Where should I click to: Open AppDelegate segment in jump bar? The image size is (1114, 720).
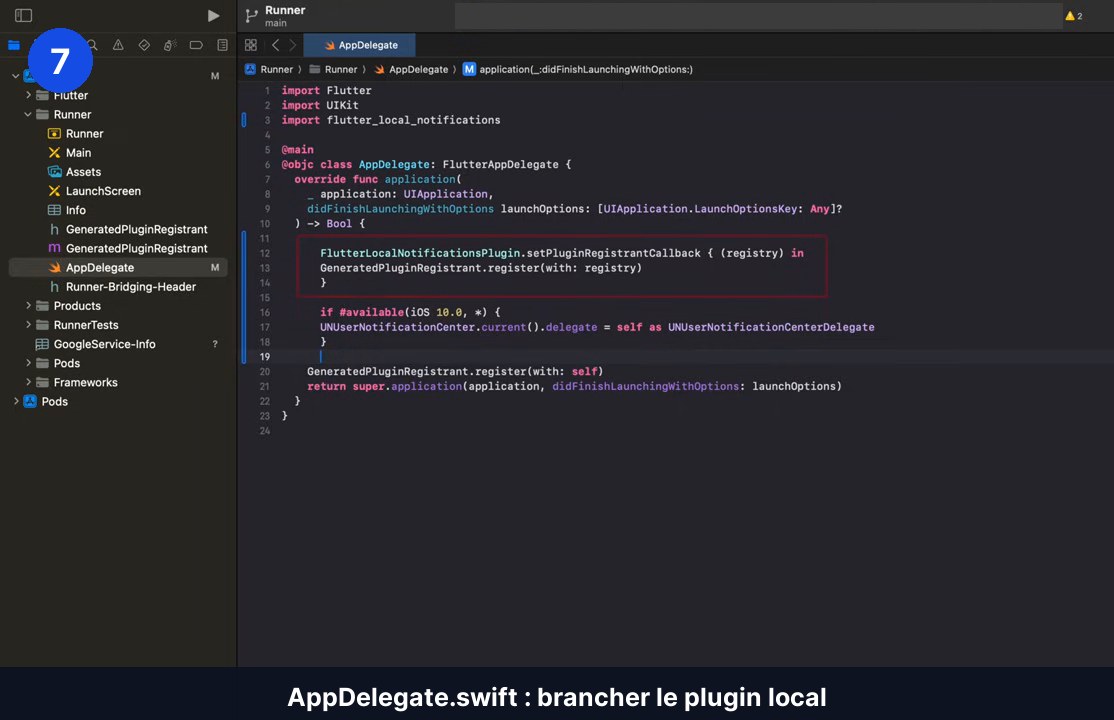[411, 69]
